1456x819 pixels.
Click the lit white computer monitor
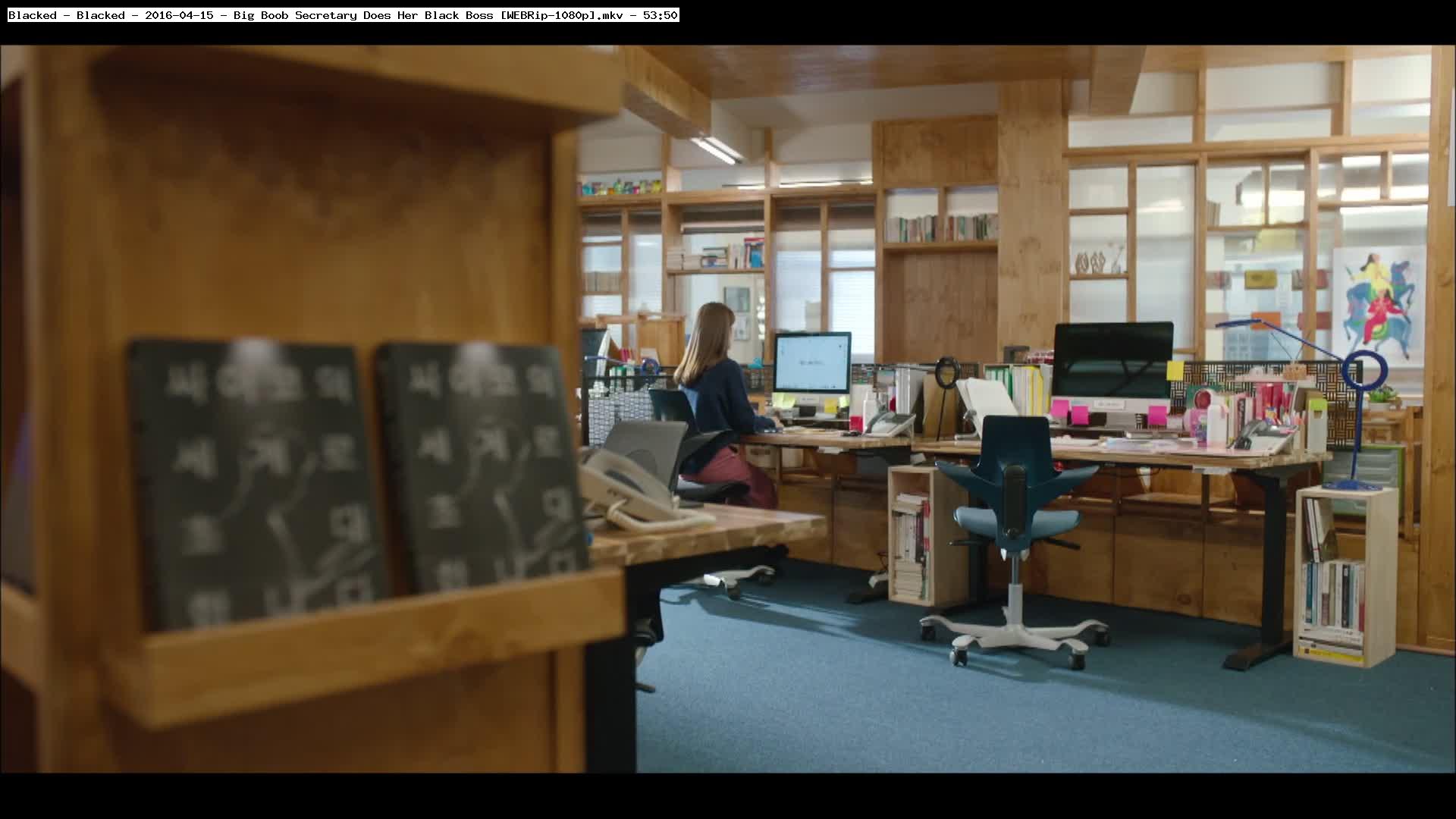[811, 362]
